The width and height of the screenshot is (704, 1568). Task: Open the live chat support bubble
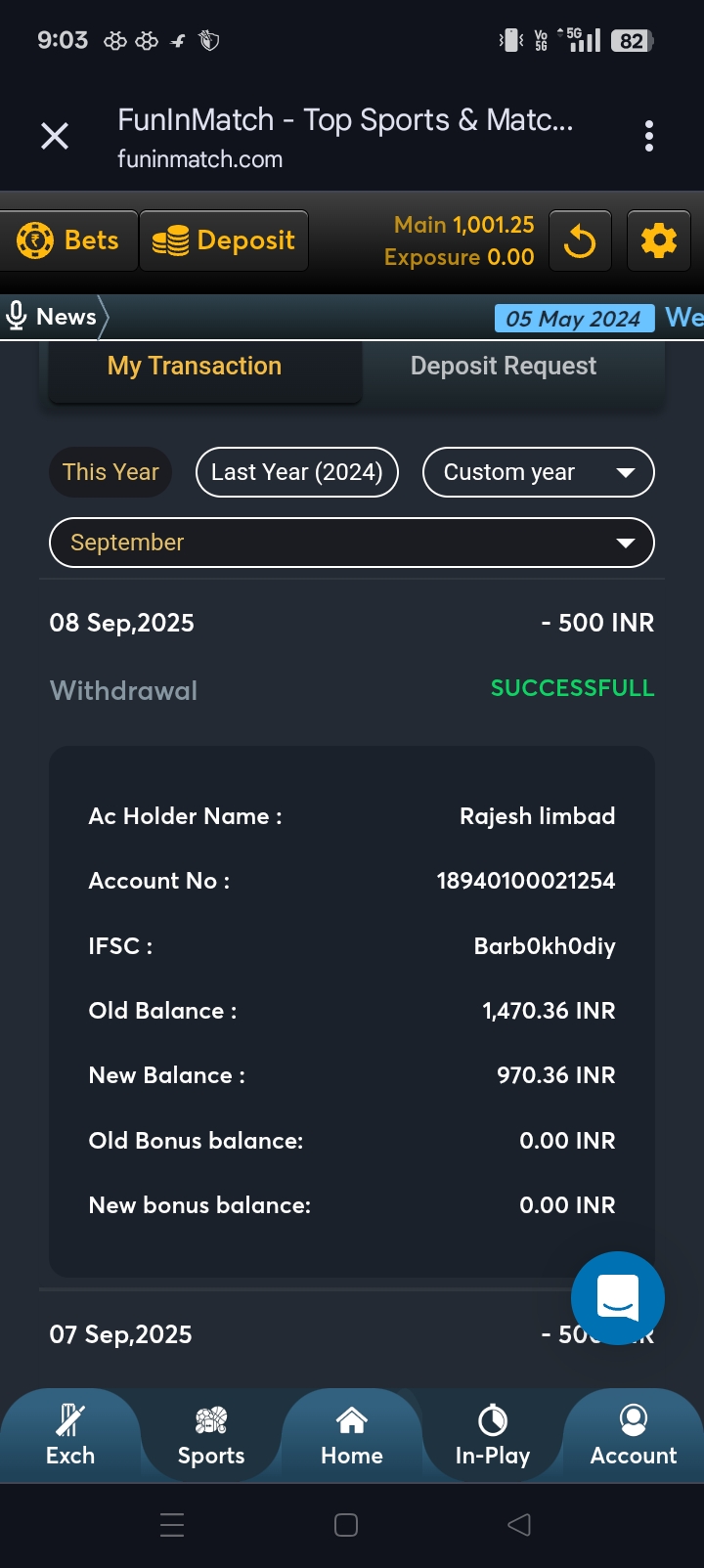pos(618,1297)
